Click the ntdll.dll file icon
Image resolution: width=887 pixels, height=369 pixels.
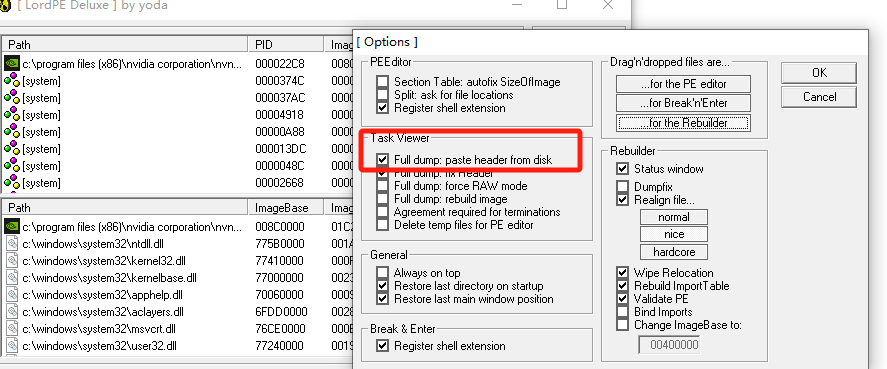(x=12, y=244)
